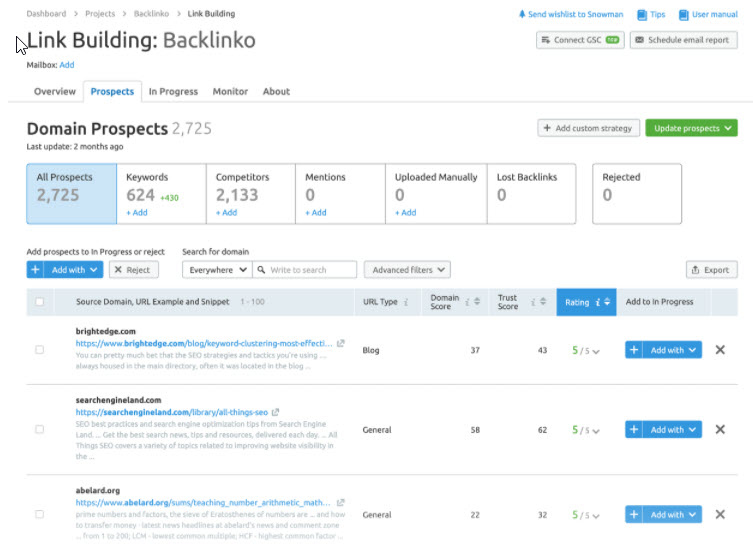
Task: Reject brightedge.com with its X icon
Action: 720,350
